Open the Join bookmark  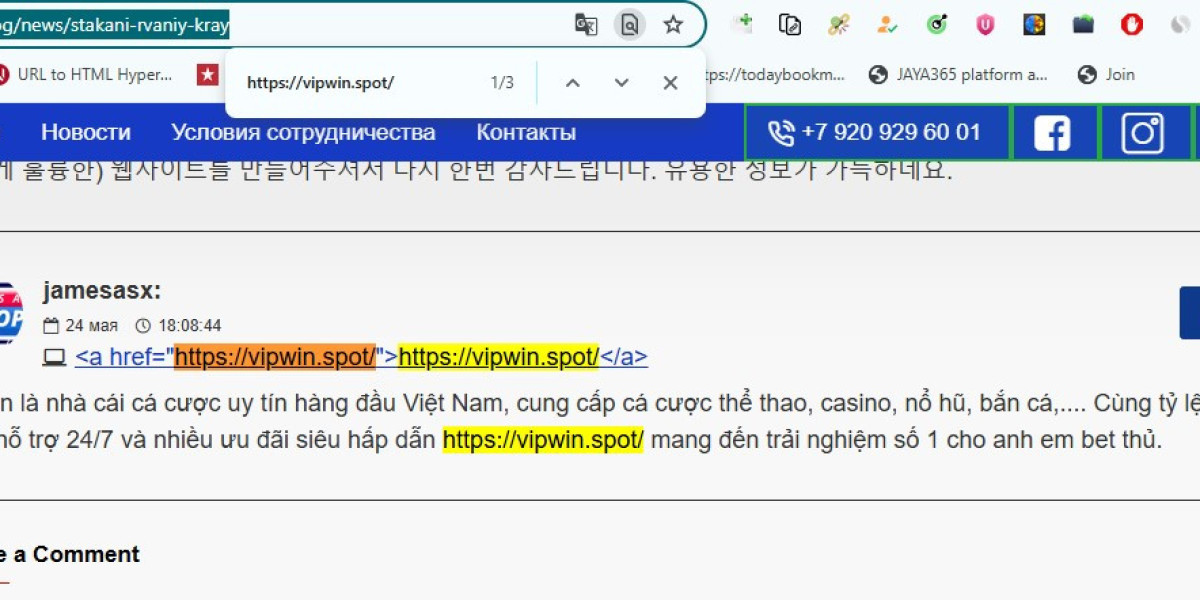(1107, 74)
